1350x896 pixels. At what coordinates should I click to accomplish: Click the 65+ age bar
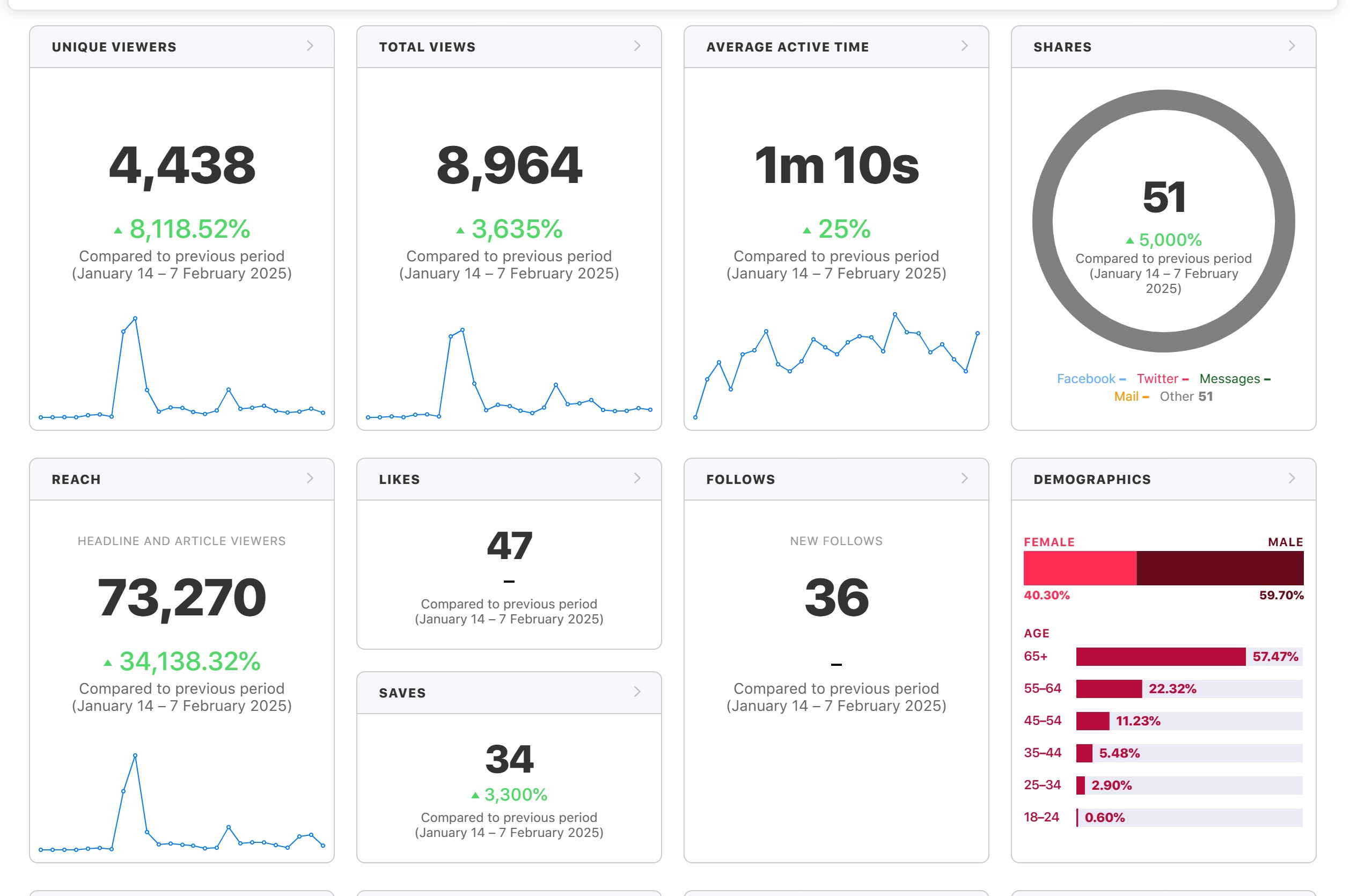coord(1161,657)
